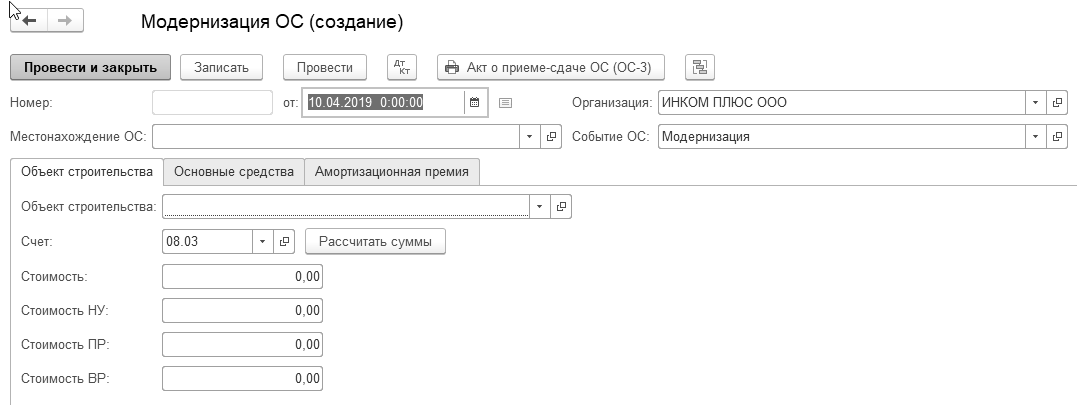This screenshot has height=405, width=1077.
Task: Switch to the Основные средства tab
Action: (x=233, y=172)
